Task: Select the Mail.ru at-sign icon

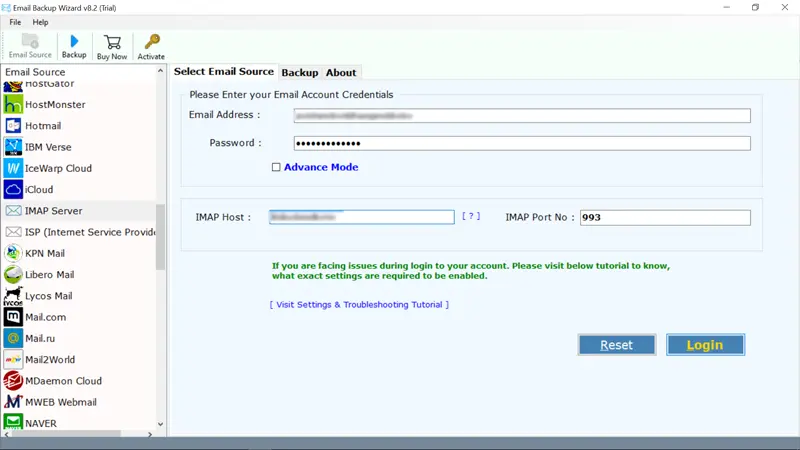Action: 13,338
